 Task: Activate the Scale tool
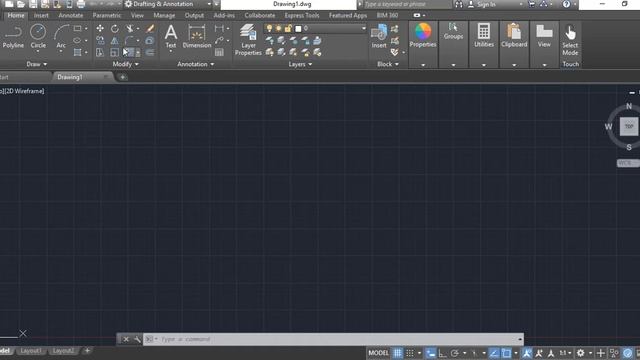(x=115, y=52)
